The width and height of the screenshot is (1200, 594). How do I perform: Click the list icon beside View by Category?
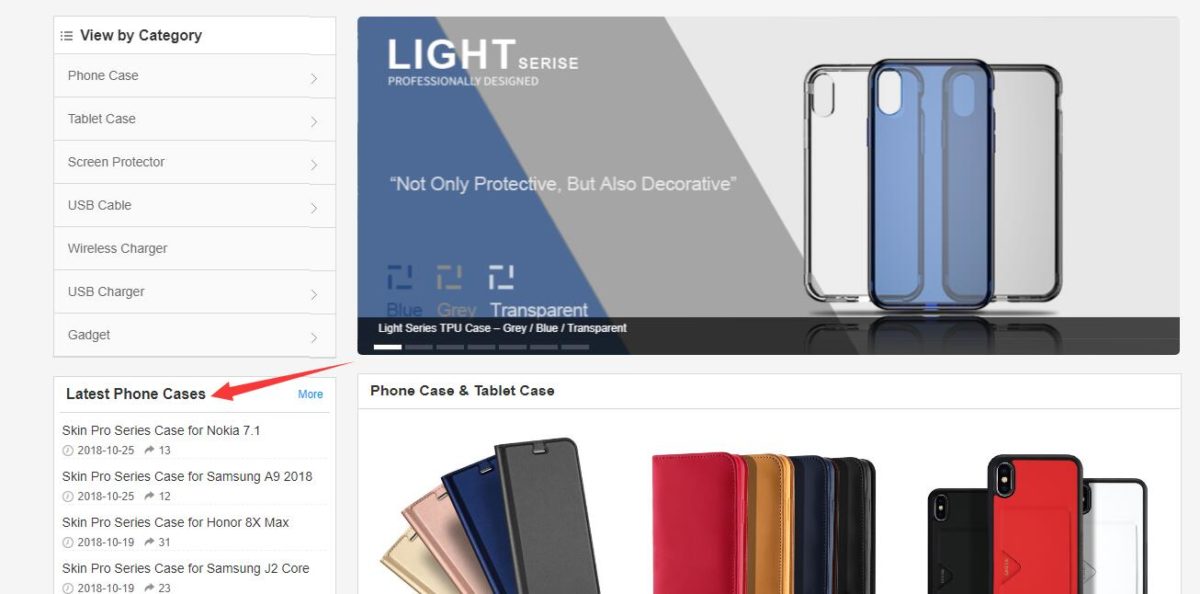(66, 36)
